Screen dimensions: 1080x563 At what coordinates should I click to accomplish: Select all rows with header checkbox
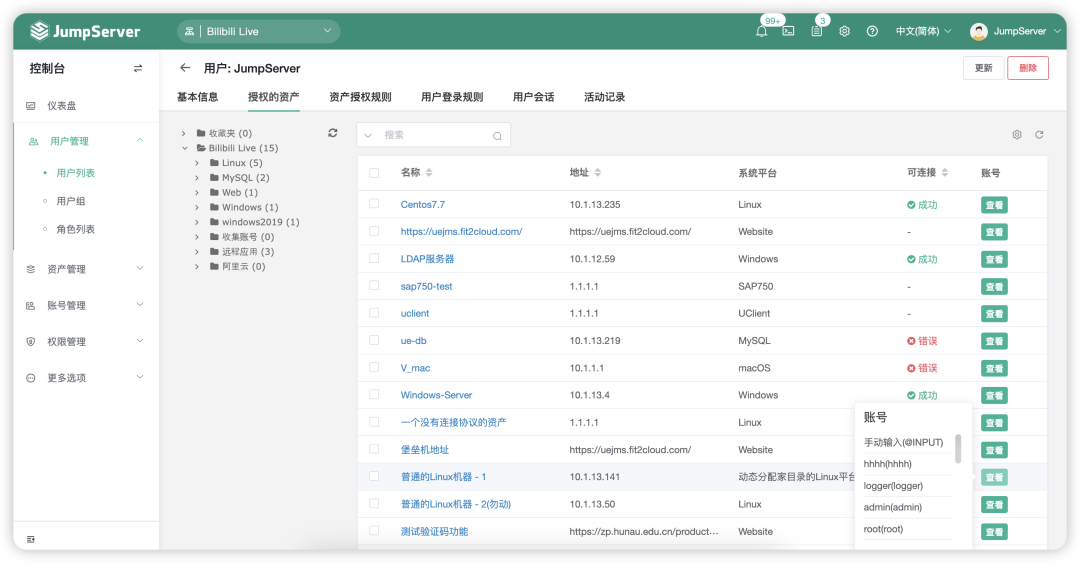[x=374, y=173]
